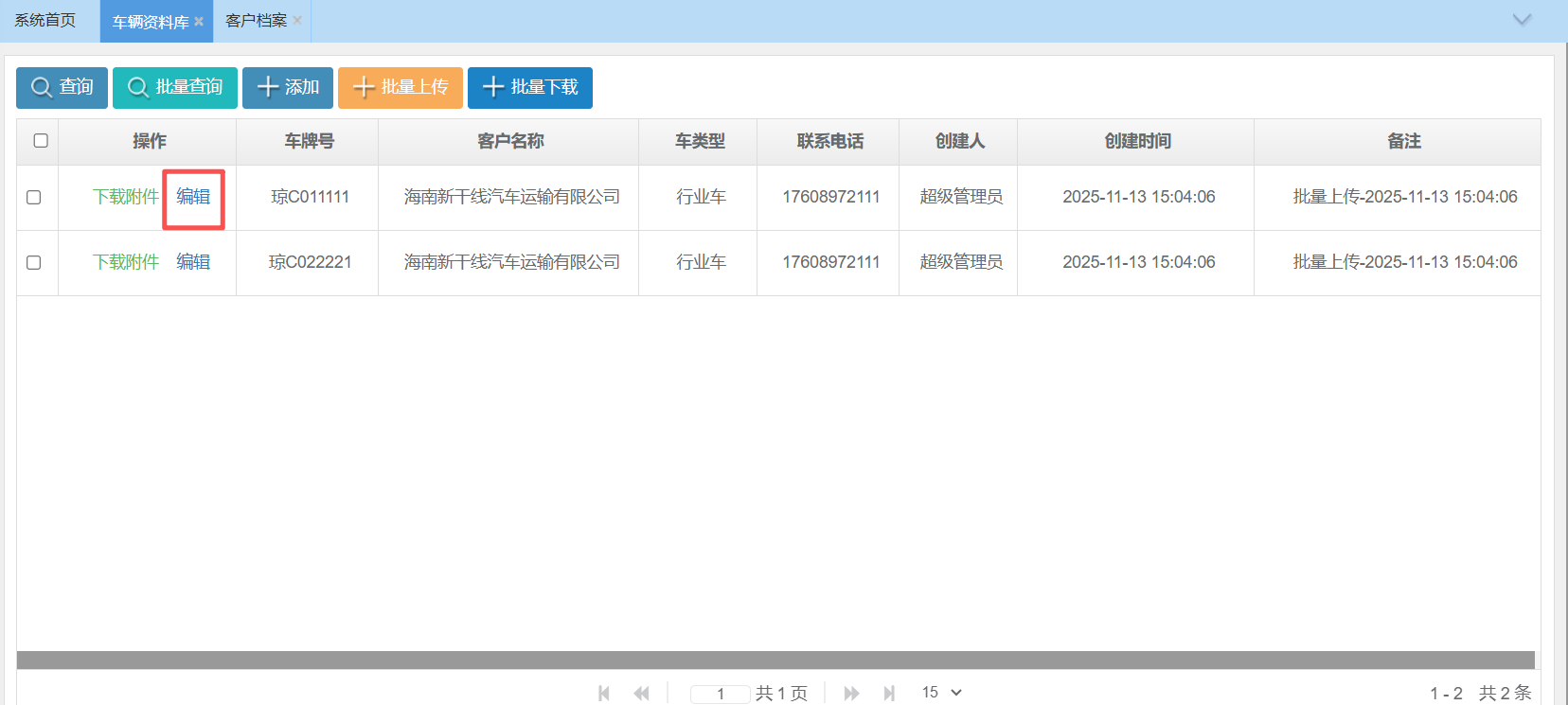Toggle the select-all header checkbox
Screen dimensions: 1568x705
tap(41, 141)
